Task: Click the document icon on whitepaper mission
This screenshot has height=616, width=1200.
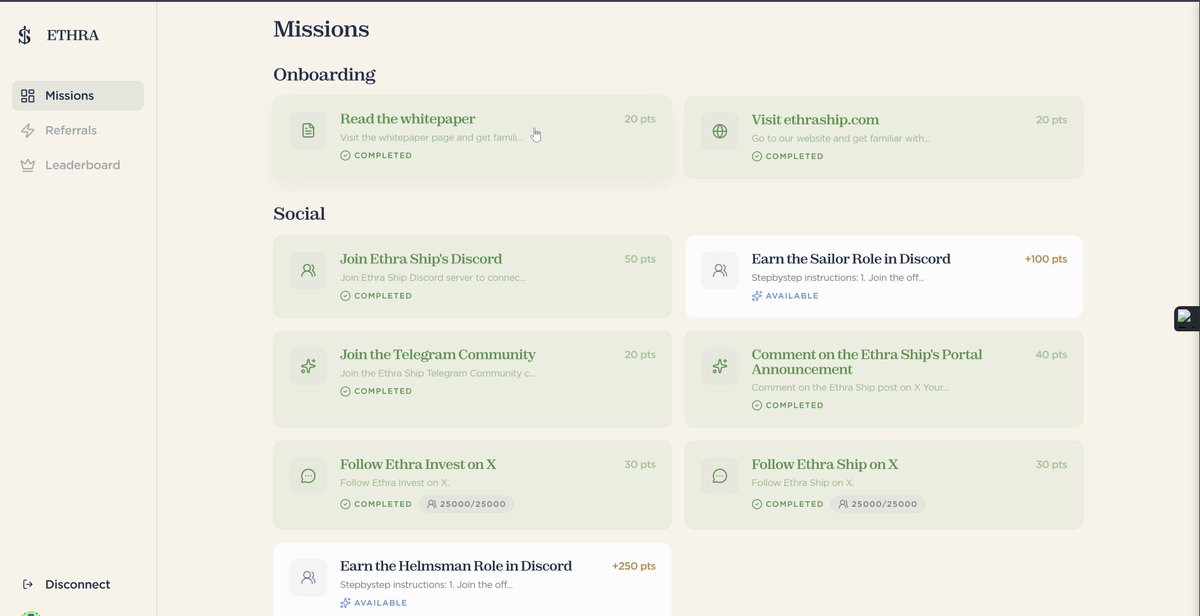Action: click(308, 131)
